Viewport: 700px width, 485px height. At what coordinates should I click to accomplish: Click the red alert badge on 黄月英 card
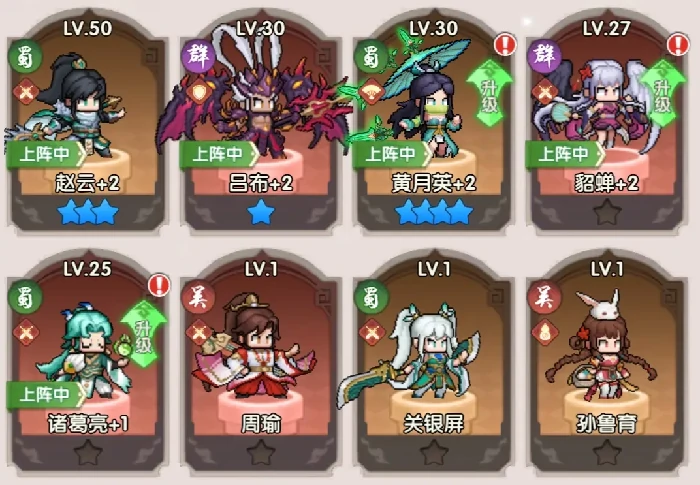(505, 44)
